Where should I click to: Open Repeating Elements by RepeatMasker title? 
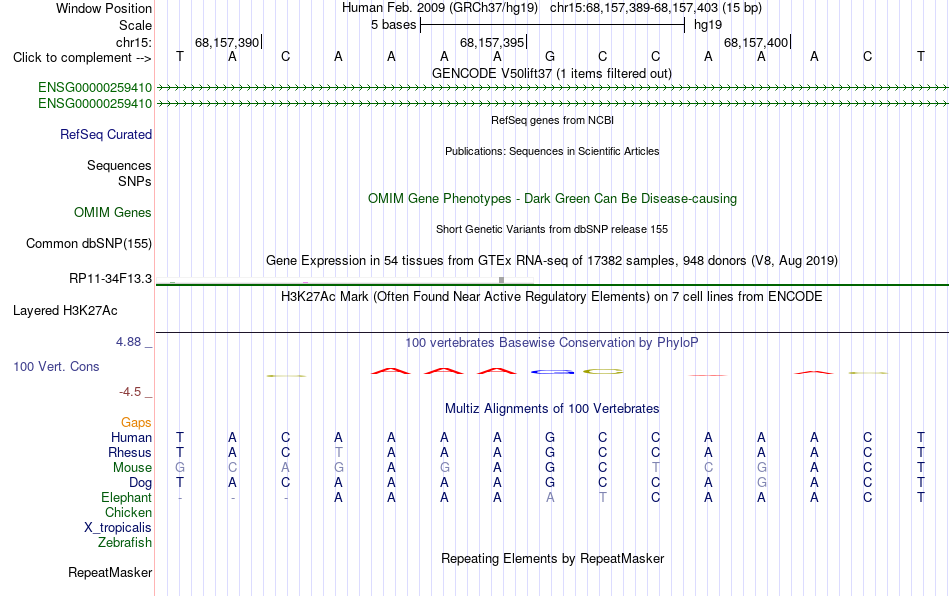(x=552, y=558)
